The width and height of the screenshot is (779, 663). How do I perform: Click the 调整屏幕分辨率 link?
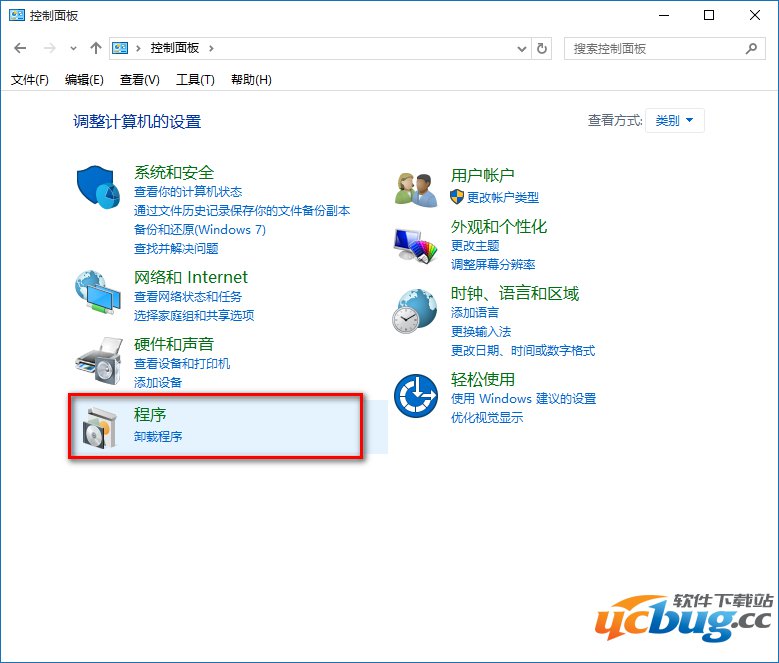point(493,264)
